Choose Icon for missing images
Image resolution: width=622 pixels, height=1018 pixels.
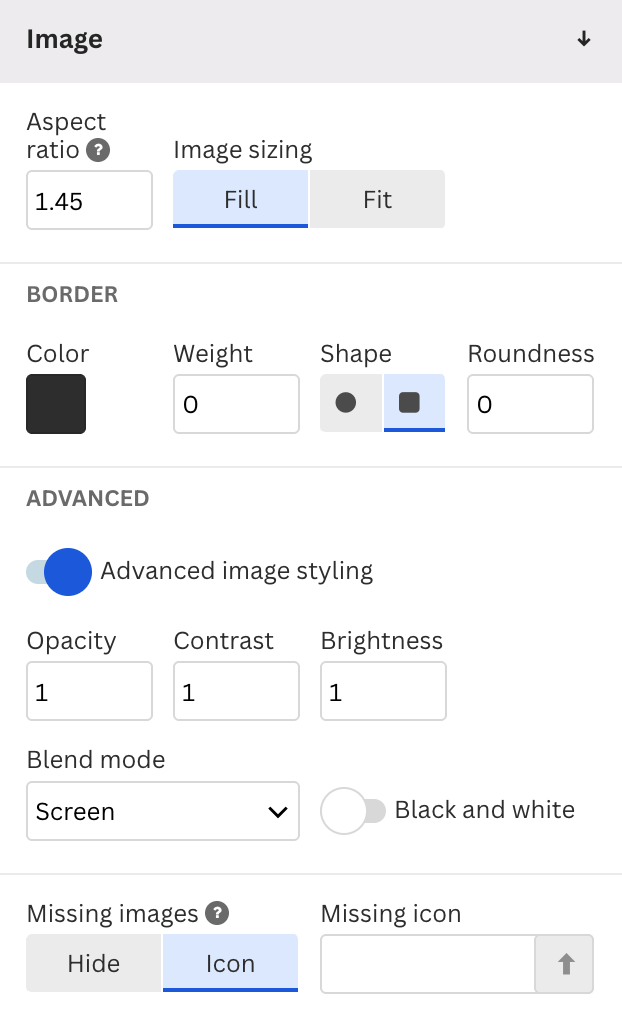tap(230, 963)
